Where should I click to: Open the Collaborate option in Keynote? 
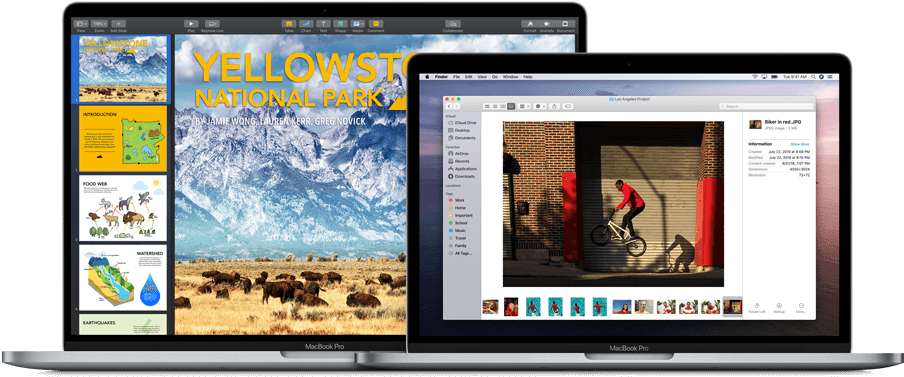[453, 24]
